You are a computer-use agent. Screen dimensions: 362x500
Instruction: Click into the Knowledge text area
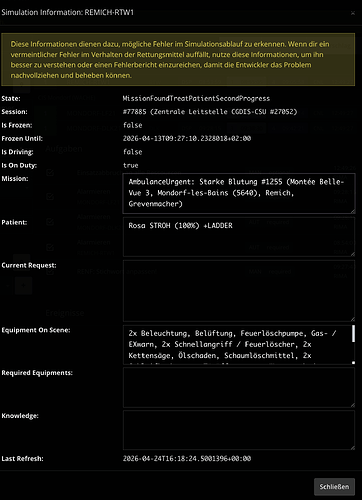click(x=239, y=430)
